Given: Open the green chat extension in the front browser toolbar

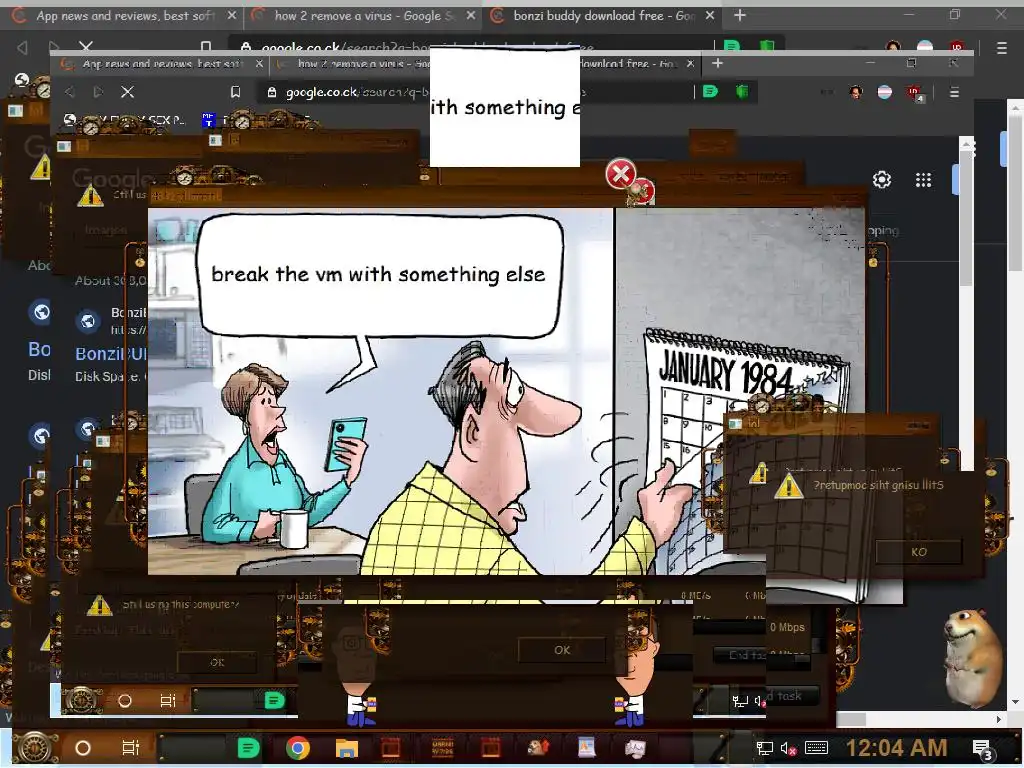Looking at the screenshot, I should point(710,91).
